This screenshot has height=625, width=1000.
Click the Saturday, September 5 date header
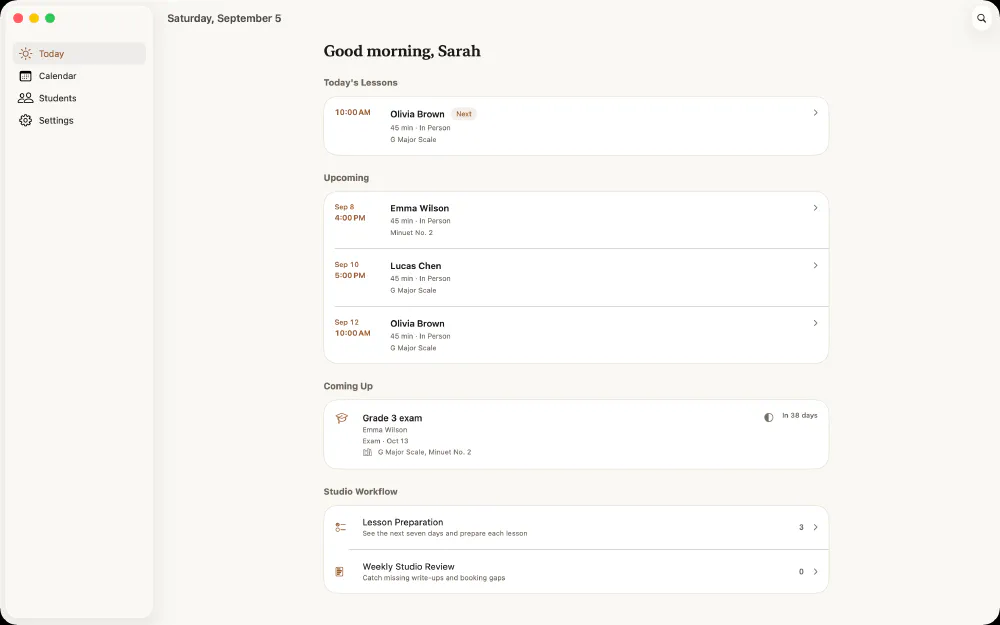(x=224, y=18)
